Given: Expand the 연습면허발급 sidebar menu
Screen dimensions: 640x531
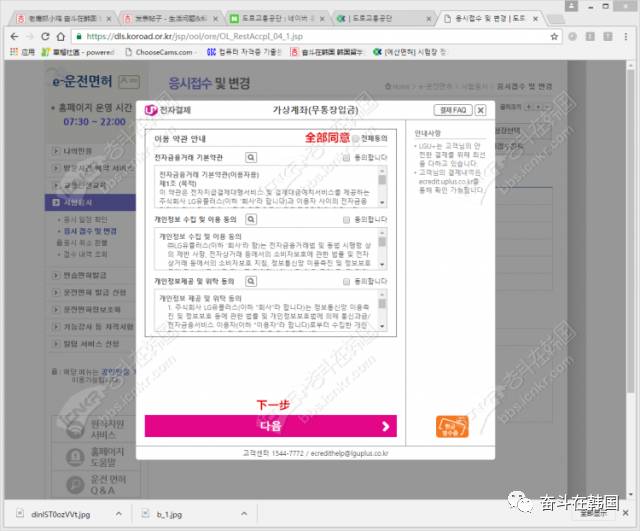Looking at the screenshot, I should (x=56, y=275).
